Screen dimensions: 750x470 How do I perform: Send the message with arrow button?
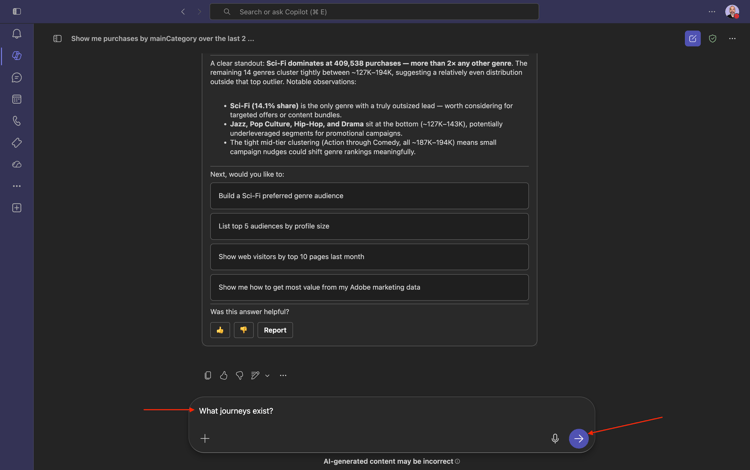pos(579,438)
